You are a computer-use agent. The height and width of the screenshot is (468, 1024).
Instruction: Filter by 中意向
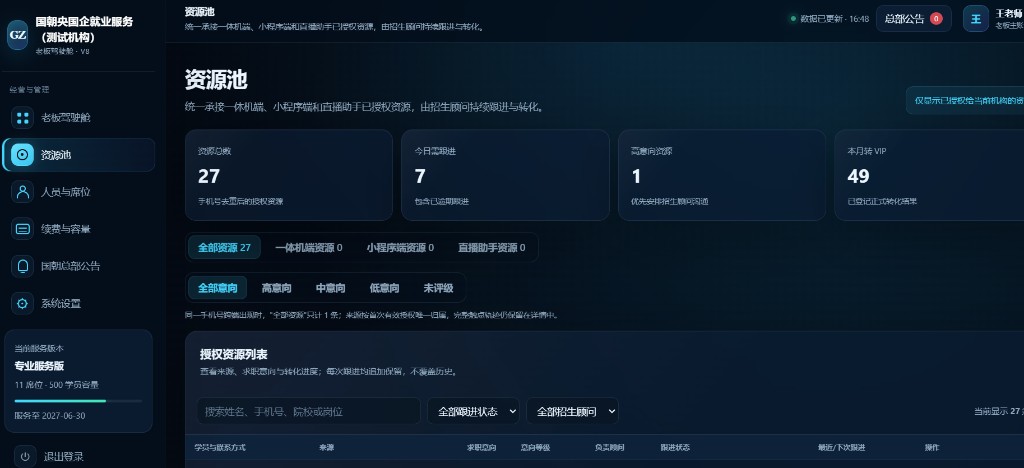pyautogui.click(x=330, y=288)
